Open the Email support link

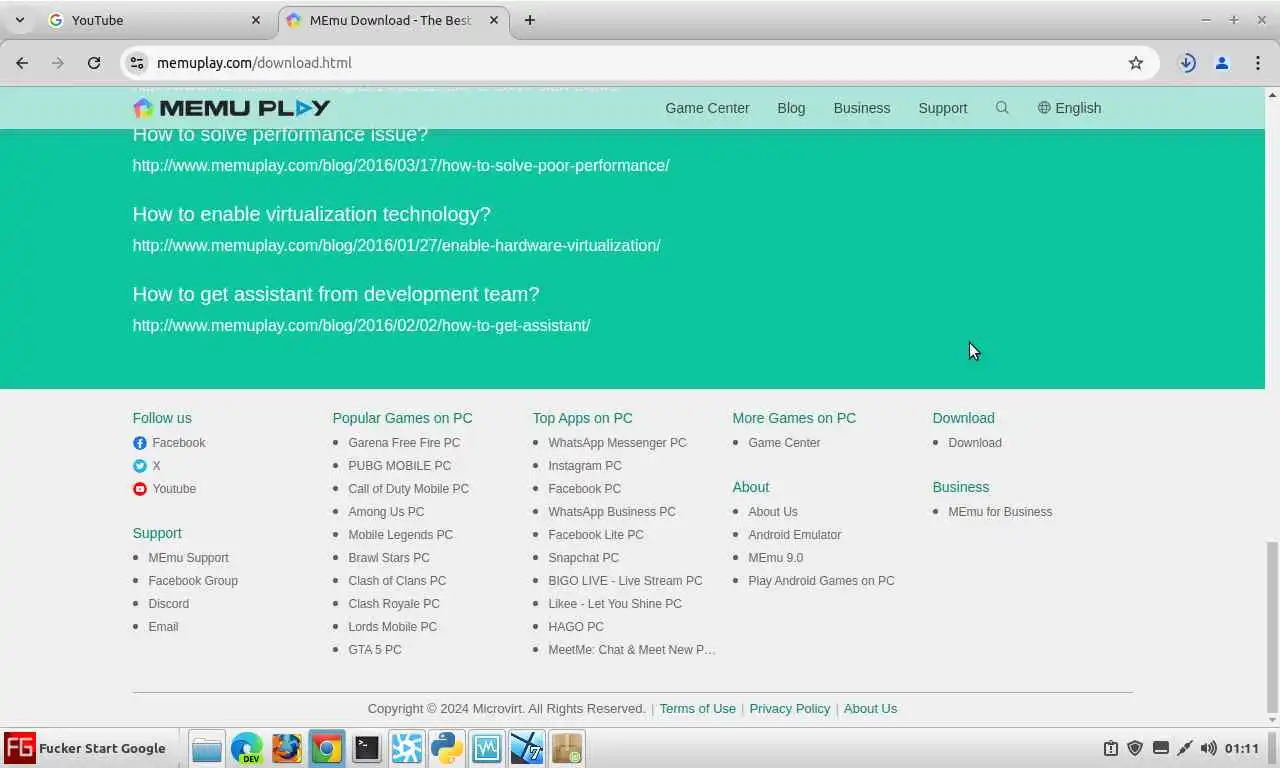click(x=163, y=627)
